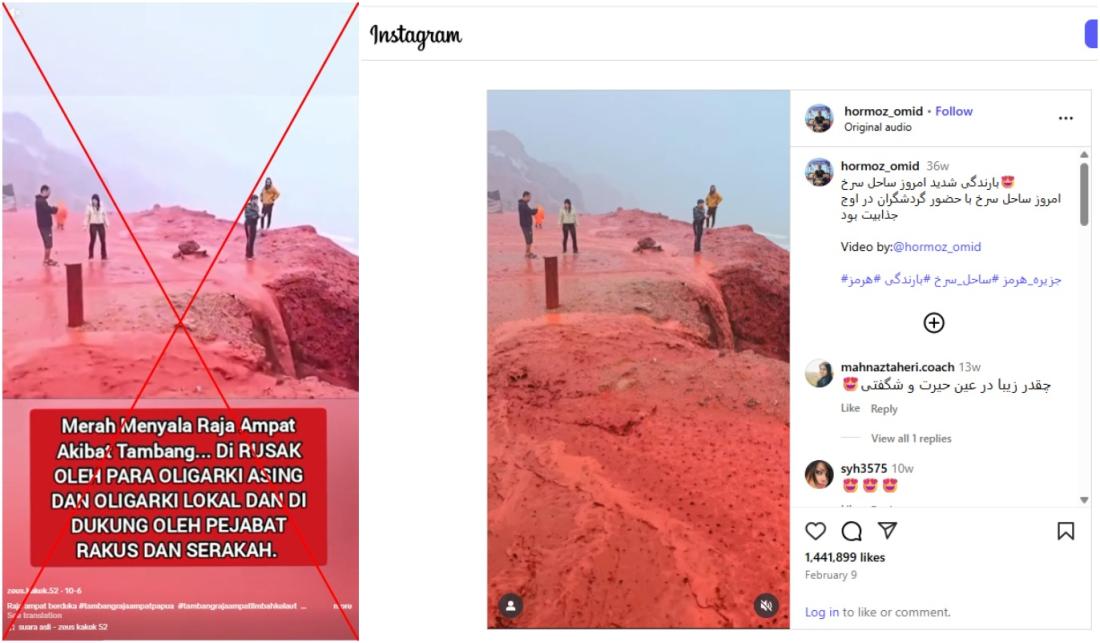The height and width of the screenshot is (643, 1100).
Task: Unmute video with speaker icon
Action: [766, 605]
